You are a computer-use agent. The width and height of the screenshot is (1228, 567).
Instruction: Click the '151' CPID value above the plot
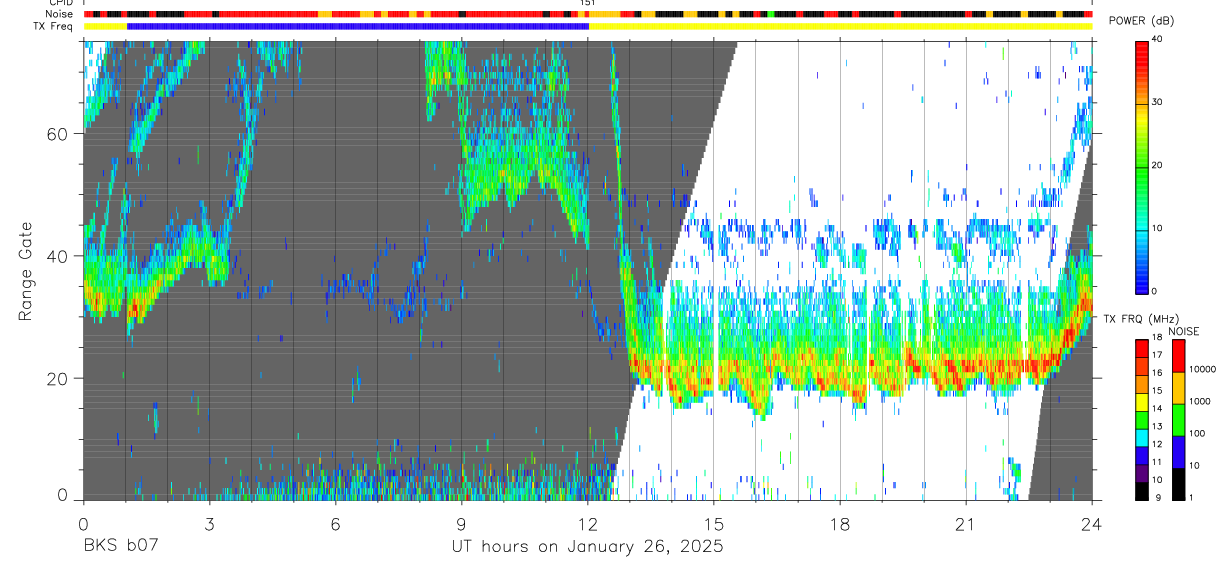(588, 4)
